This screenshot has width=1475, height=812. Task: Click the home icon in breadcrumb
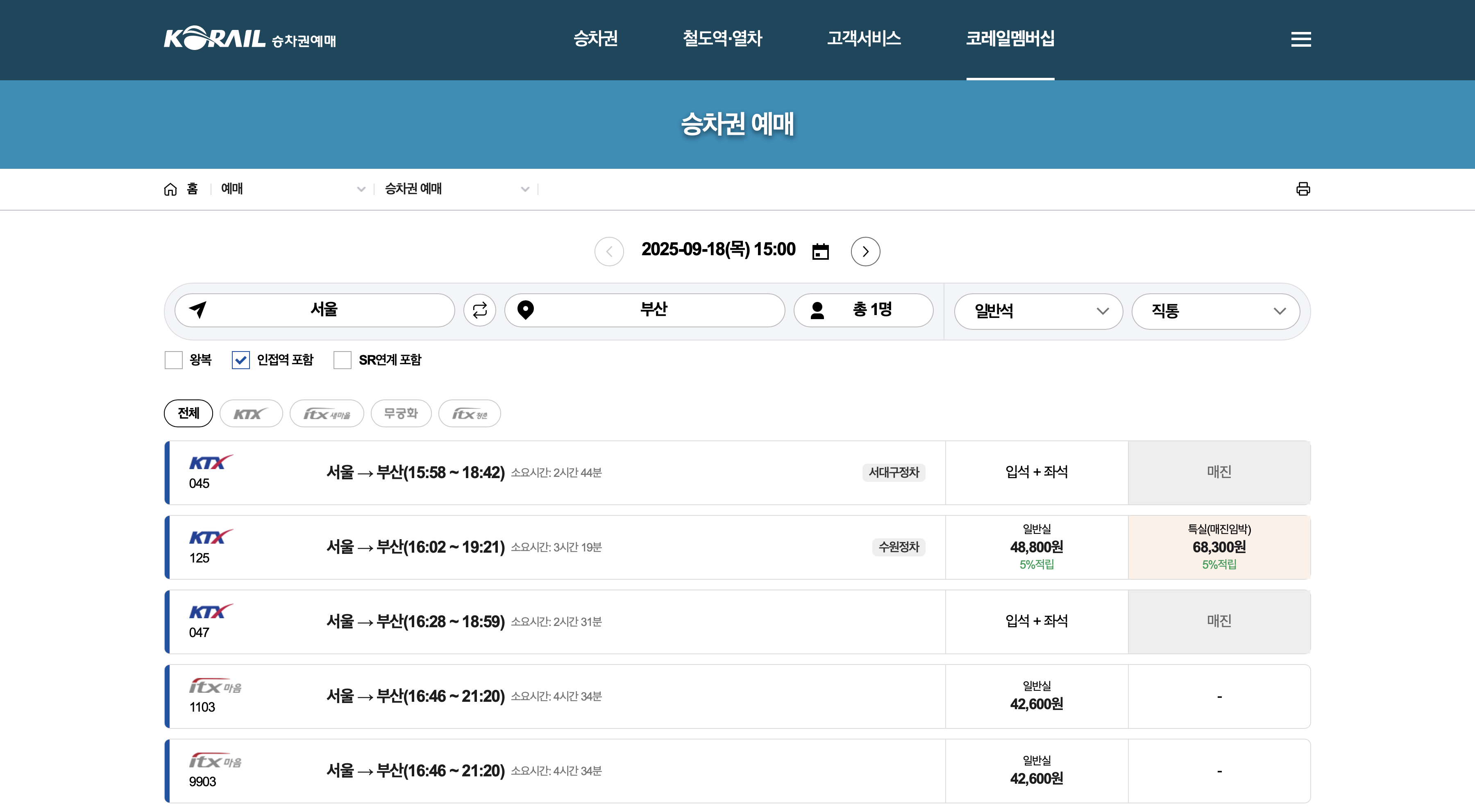point(170,189)
